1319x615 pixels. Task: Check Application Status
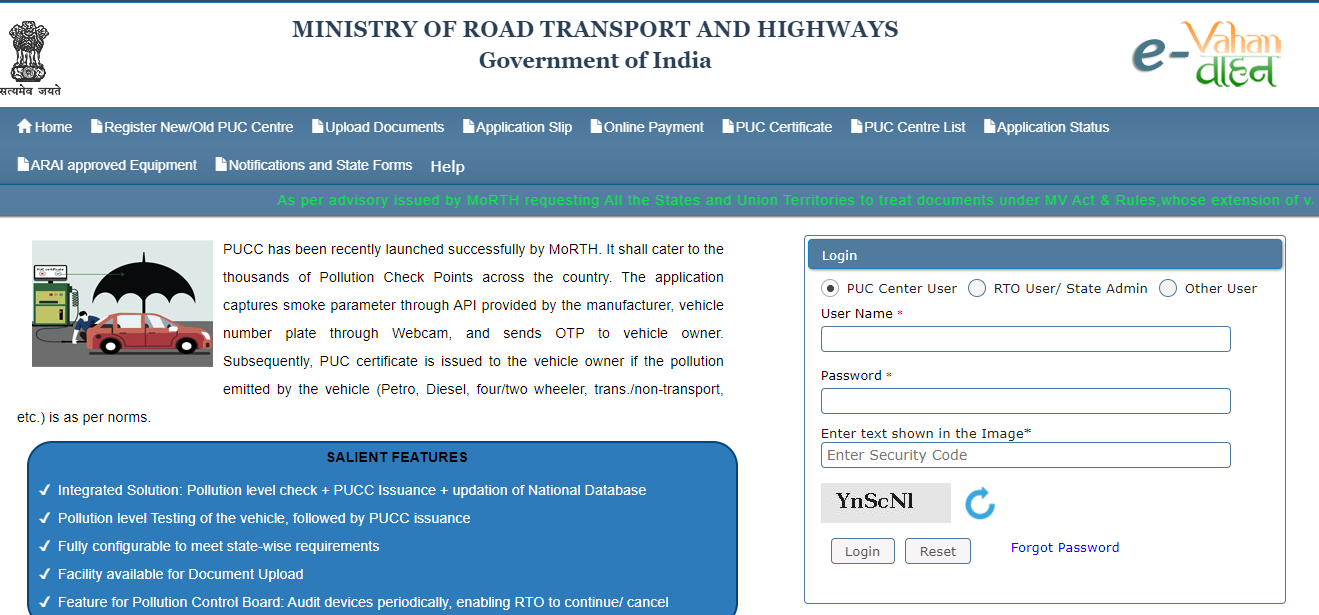point(1046,126)
